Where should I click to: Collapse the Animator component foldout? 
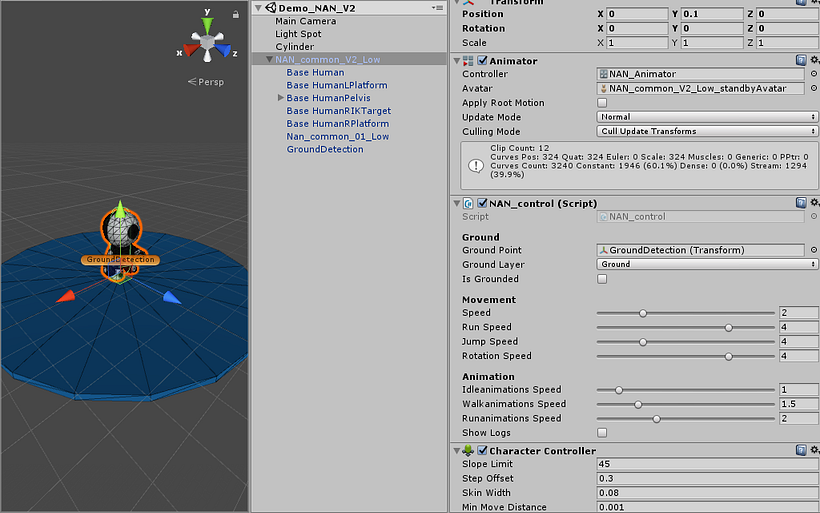pyautogui.click(x=457, y=61)
